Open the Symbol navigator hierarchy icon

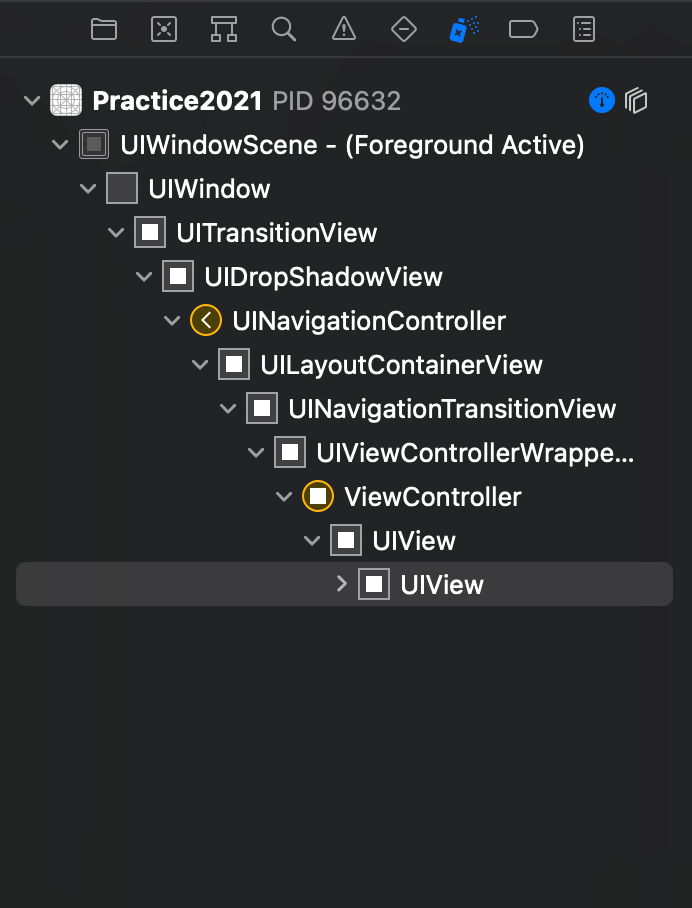tap(224, 29)
